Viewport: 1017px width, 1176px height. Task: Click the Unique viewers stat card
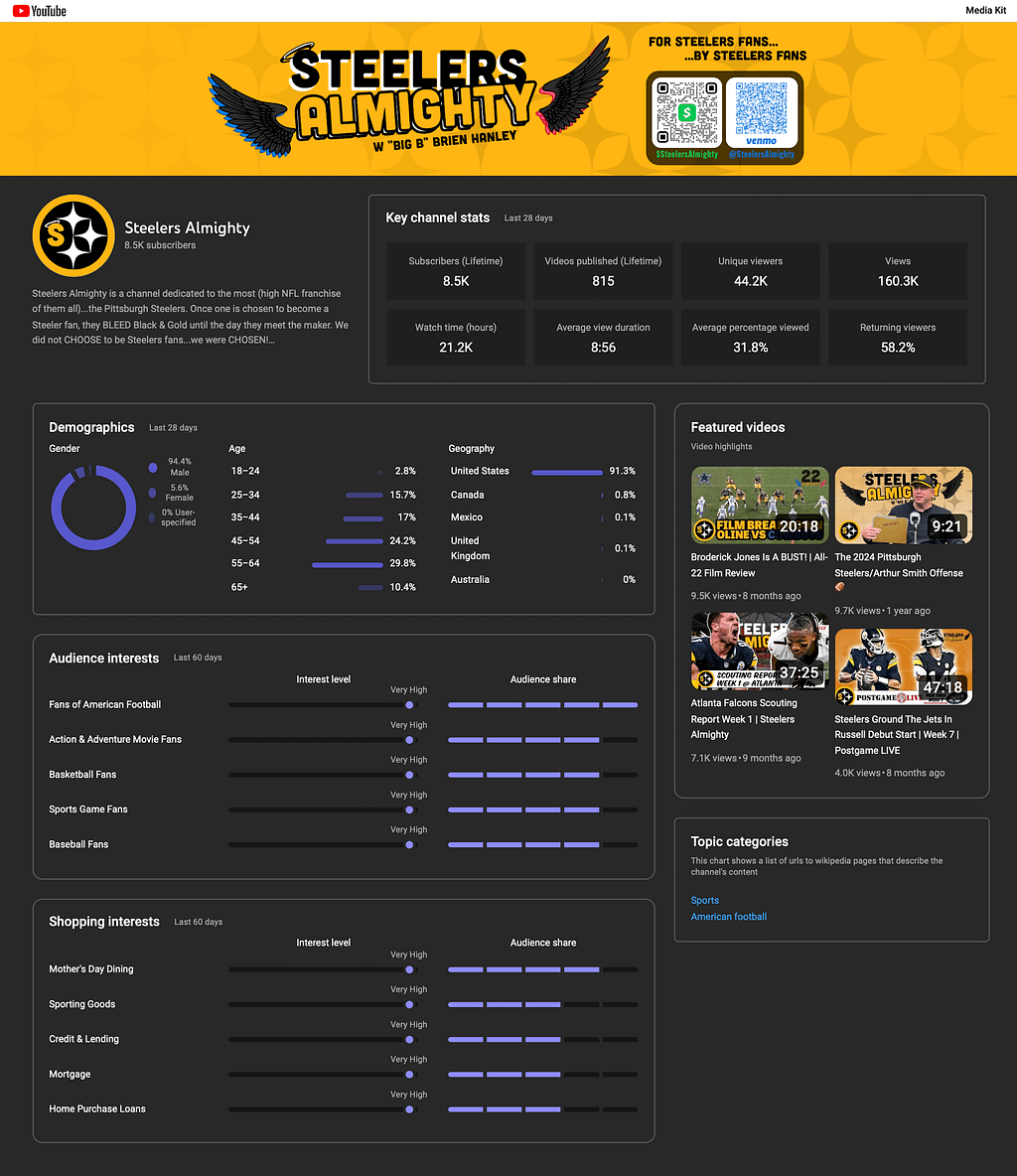tap(750, 271)
